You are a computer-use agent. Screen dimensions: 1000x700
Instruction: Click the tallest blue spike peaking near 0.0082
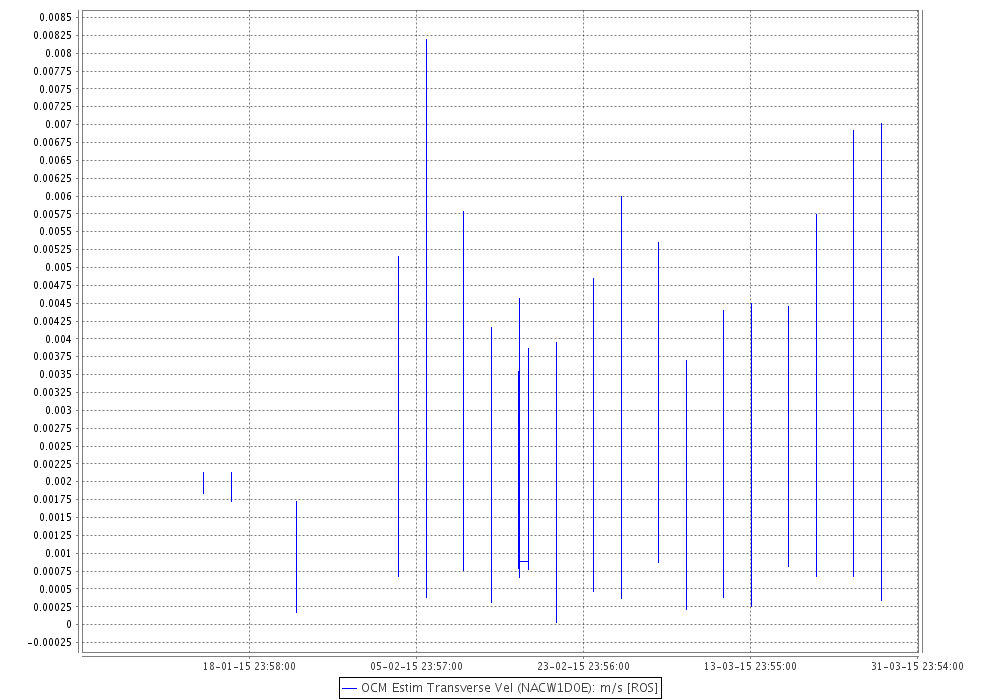427,319
